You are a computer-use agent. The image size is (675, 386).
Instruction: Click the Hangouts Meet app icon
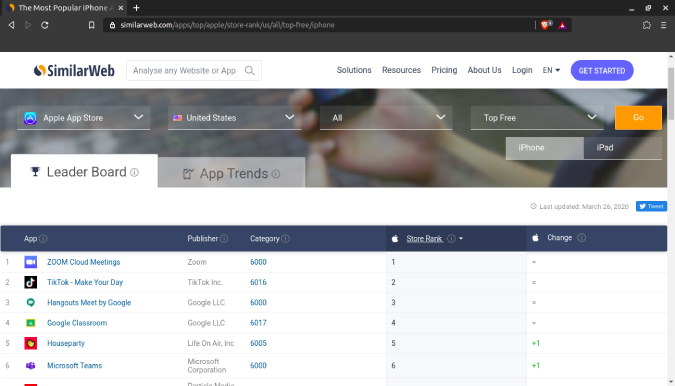pyautogui.click(x=31, y=303)
